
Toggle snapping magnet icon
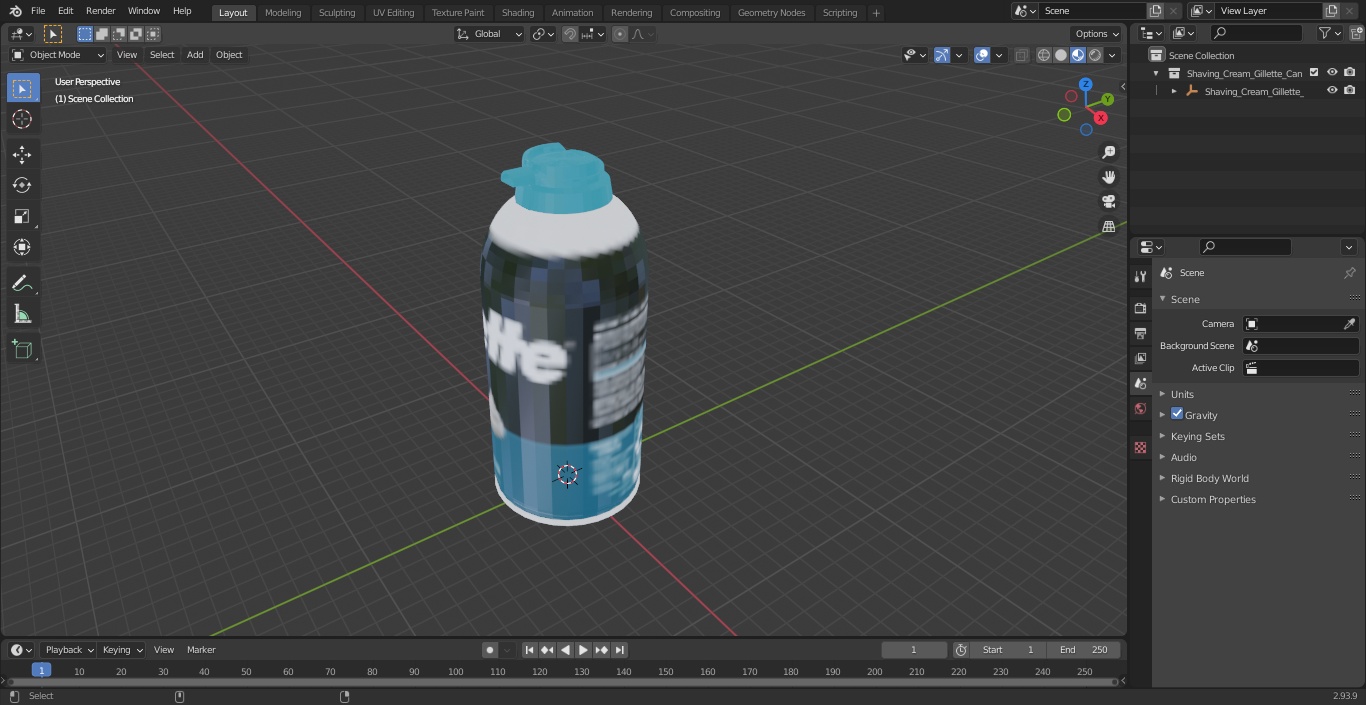click(x=570, y=34)
